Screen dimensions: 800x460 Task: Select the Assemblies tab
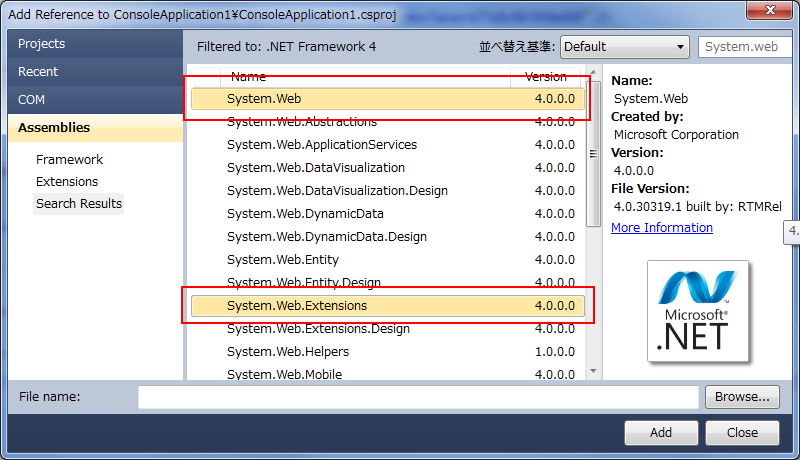(x=54, y=128)
